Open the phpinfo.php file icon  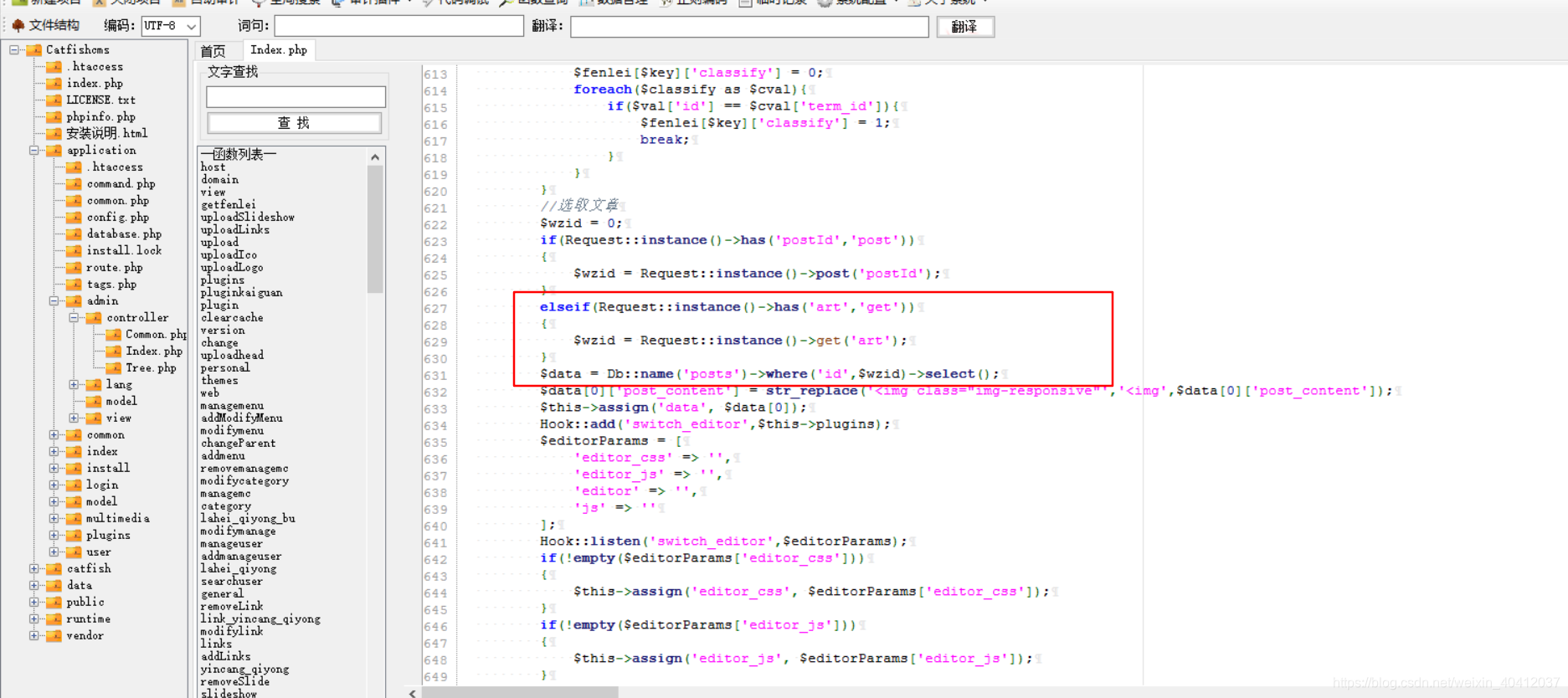click(x=54, y=116)
